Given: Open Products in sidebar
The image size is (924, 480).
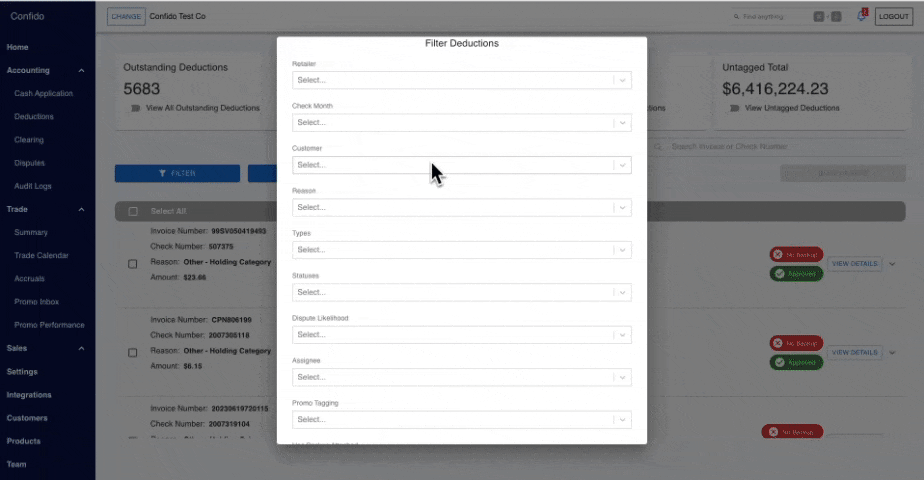Looking at the screenshot, I should (24, 441).
